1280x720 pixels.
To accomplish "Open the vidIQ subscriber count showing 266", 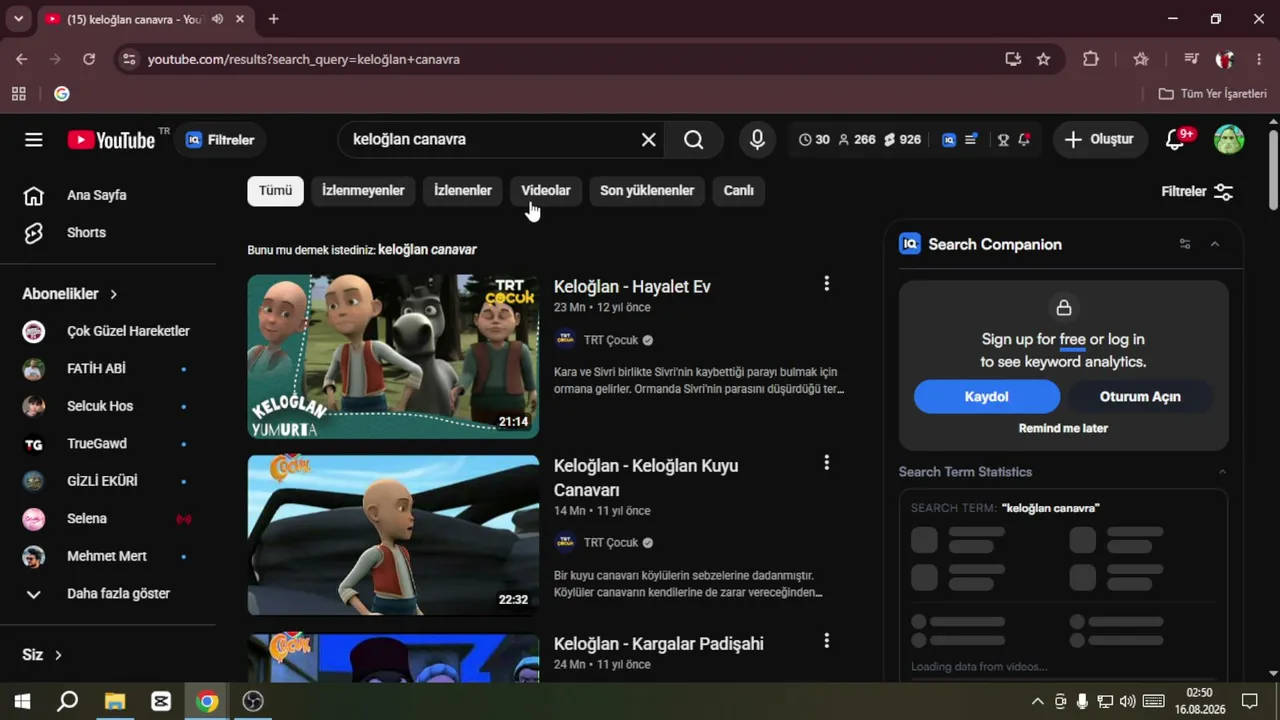I will point(857,140).
